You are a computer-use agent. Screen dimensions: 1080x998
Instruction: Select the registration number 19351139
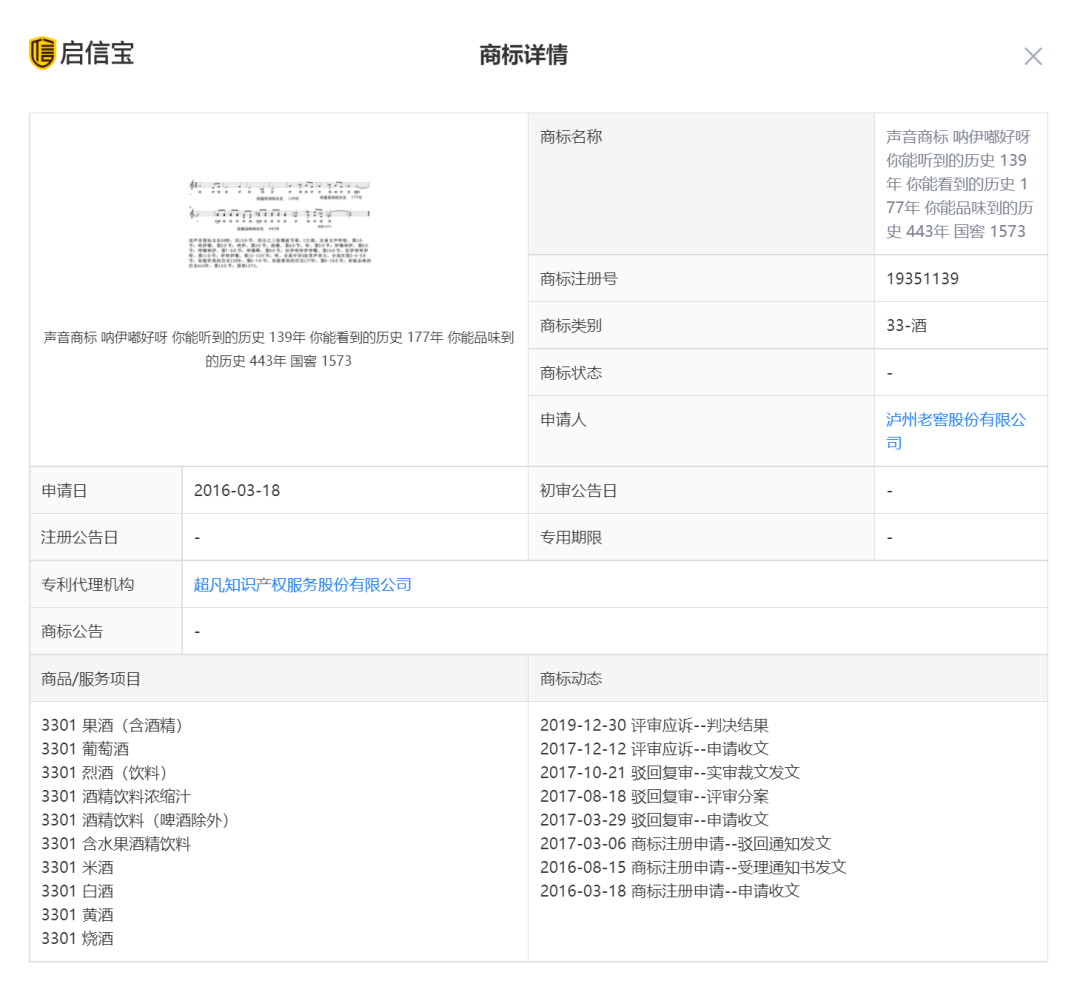point(922,279)
